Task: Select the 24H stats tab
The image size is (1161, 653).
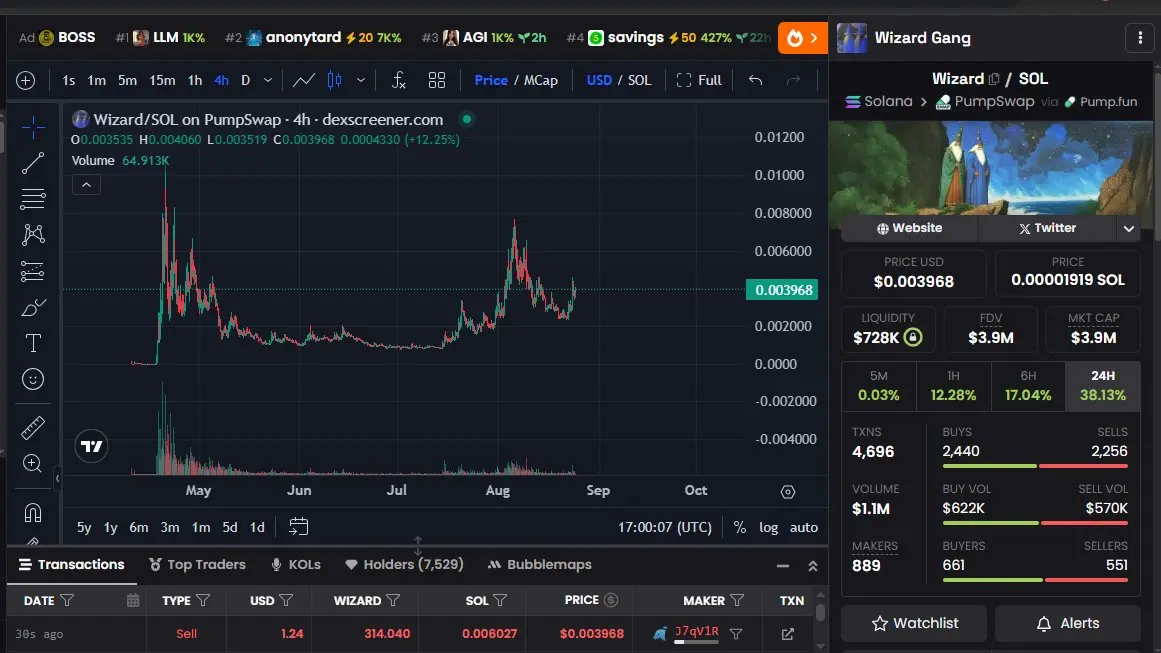Action: pos(1103,386)
